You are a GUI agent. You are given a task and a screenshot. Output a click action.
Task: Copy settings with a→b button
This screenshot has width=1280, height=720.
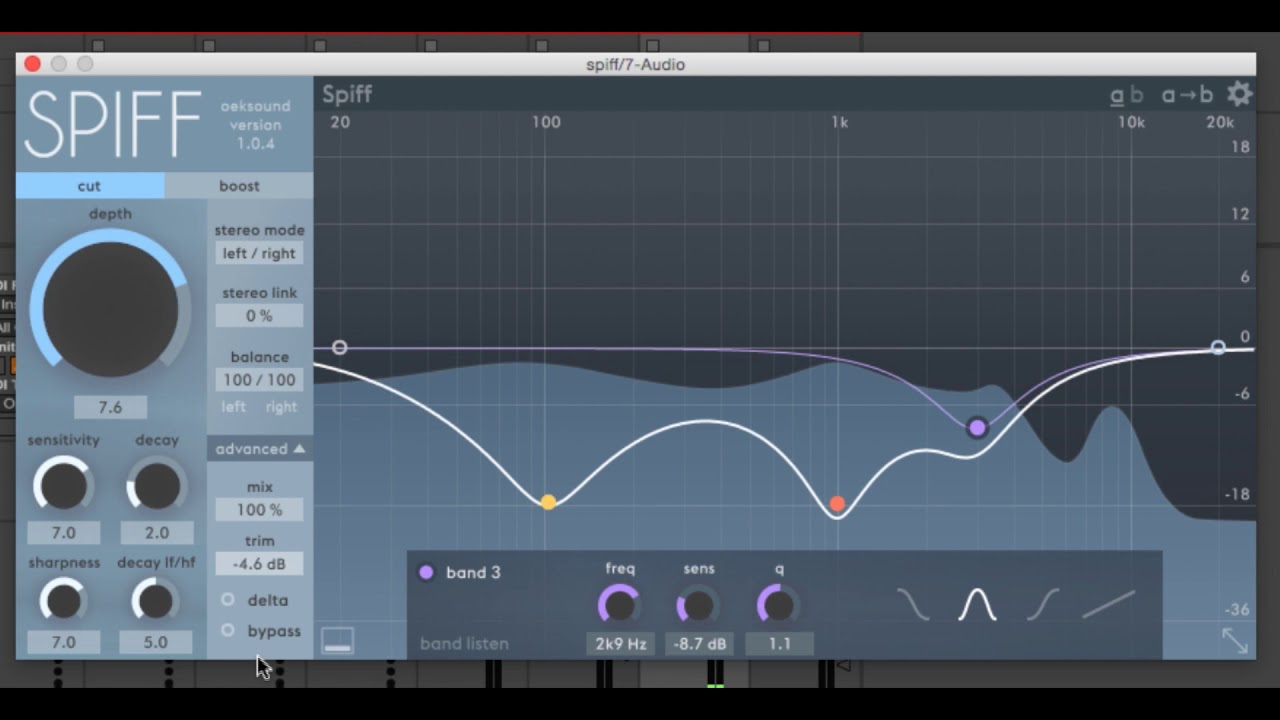click(1187, 95)
